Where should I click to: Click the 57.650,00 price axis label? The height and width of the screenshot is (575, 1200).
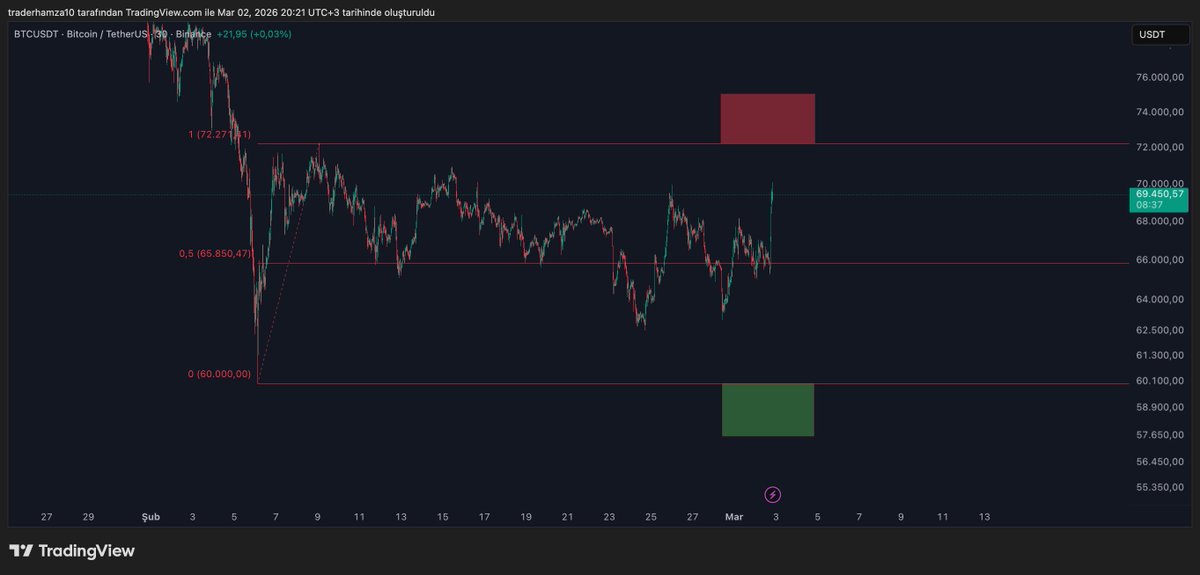tap(1161, 435)
